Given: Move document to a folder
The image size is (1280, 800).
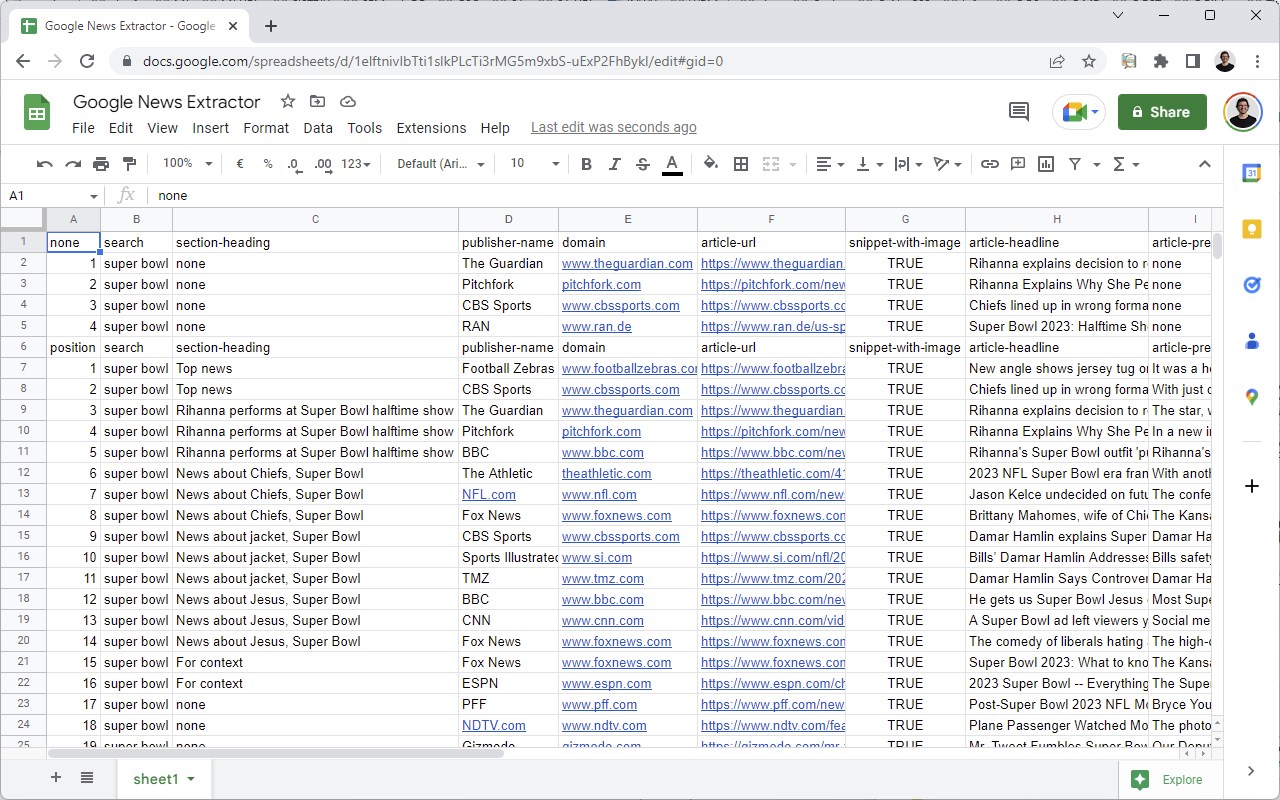Looking at the screenshot, I should click(317, 101).
